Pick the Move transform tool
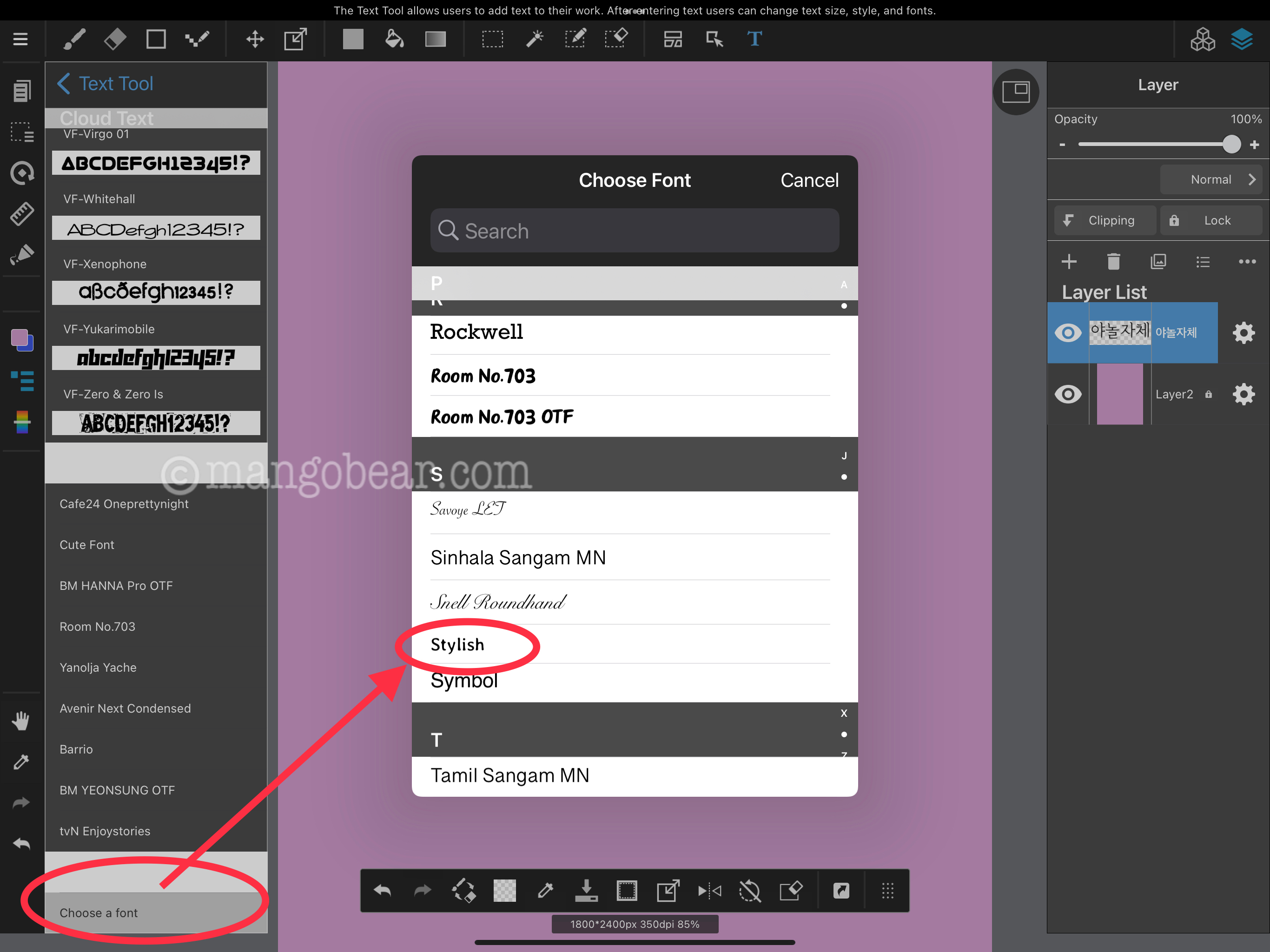The height and width of the screenshot is (952, 1270). [x=255, y=39]
